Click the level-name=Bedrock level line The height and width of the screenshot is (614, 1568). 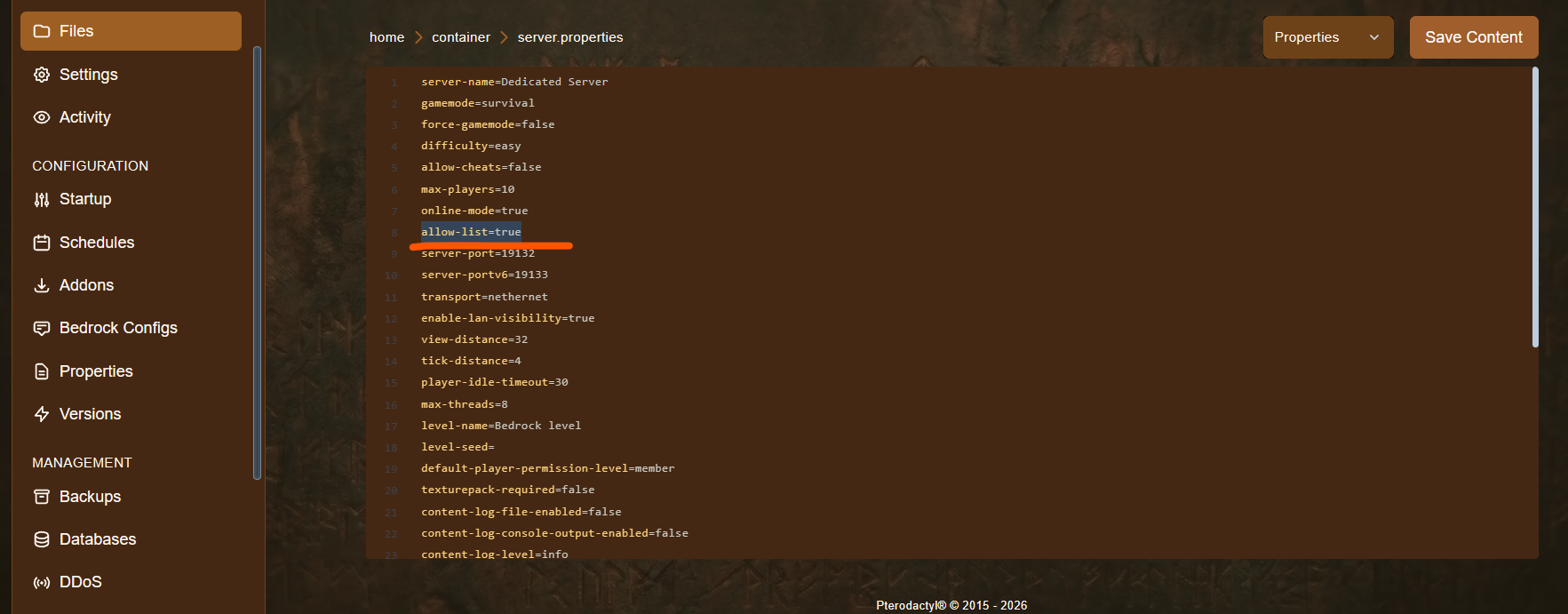[501, 426]
